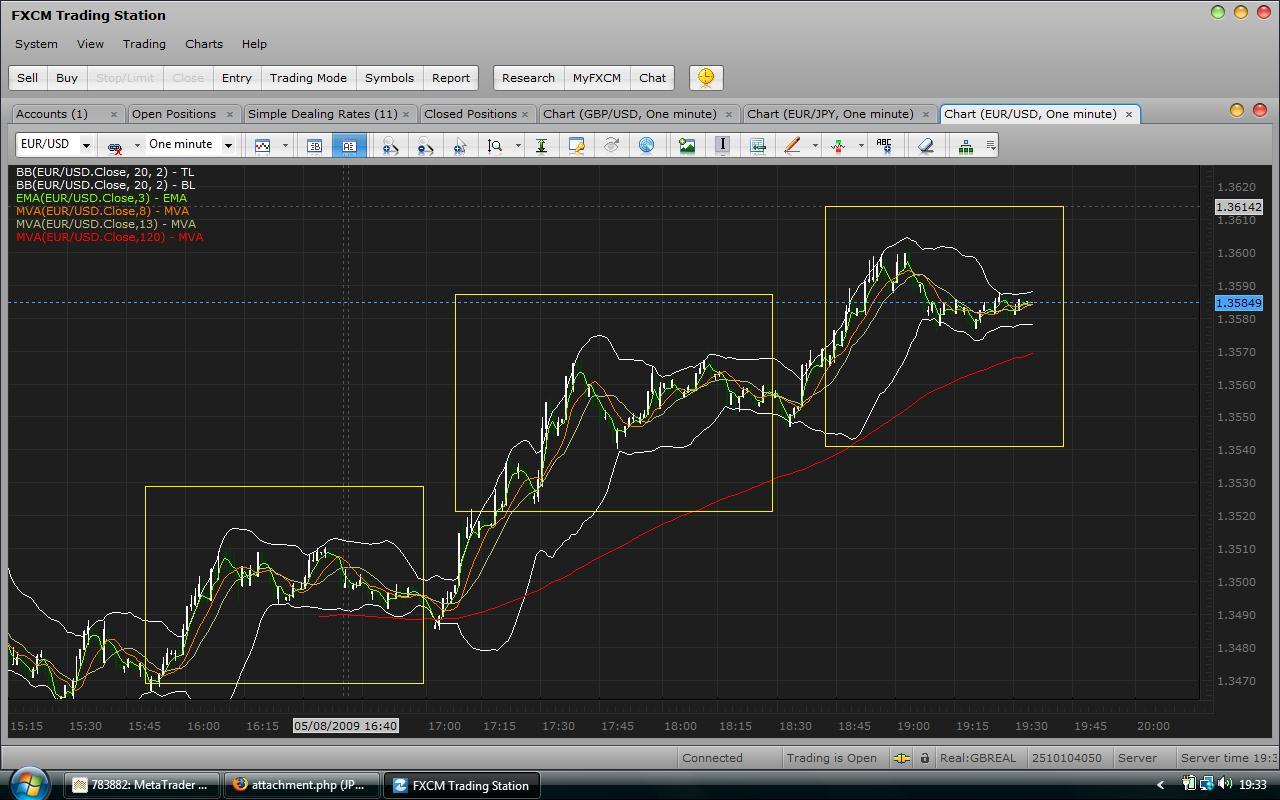Screen dimensions: 1280x800
Task: Click the volume speaker tray icon
Action: (1223, 785)
